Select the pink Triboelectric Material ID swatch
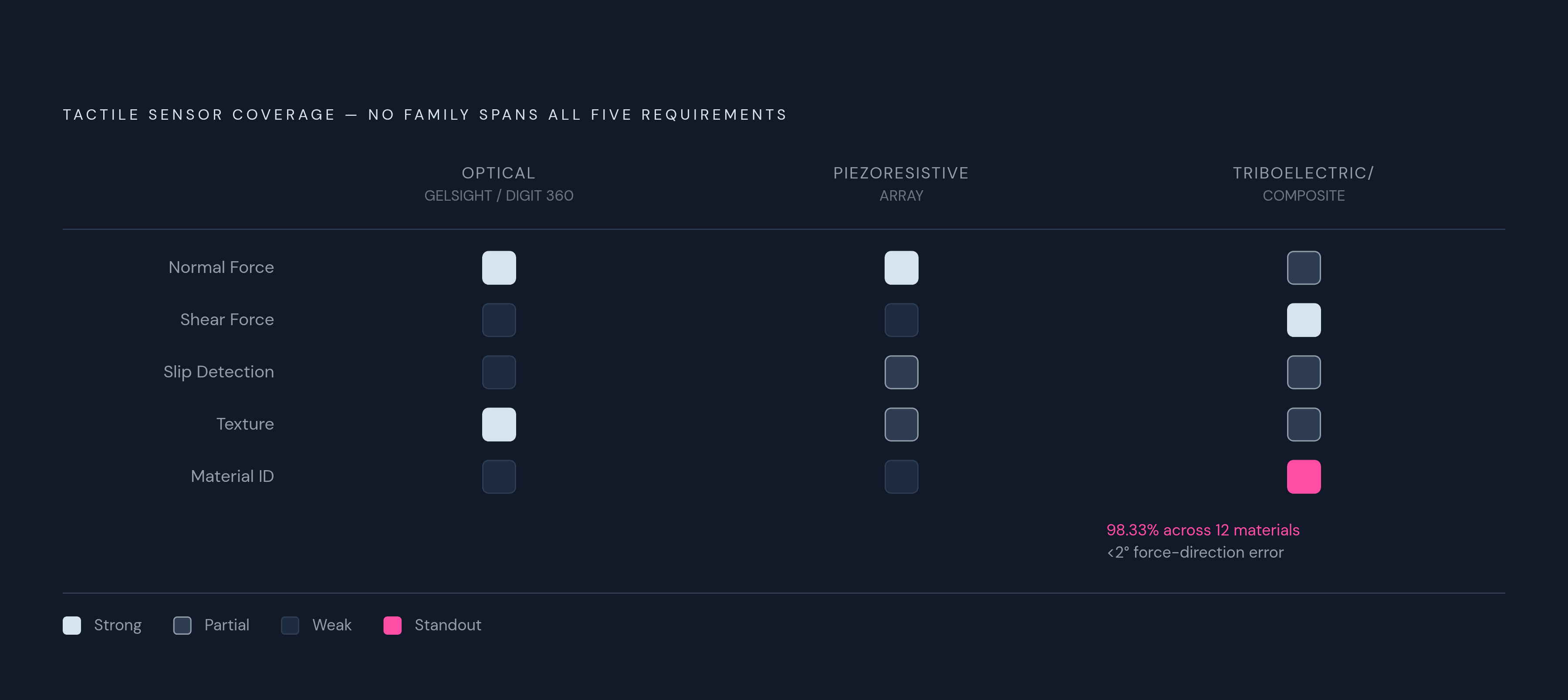Image resolution: width=1568 pixels, height=700 pixels. tap(1303, 477)
